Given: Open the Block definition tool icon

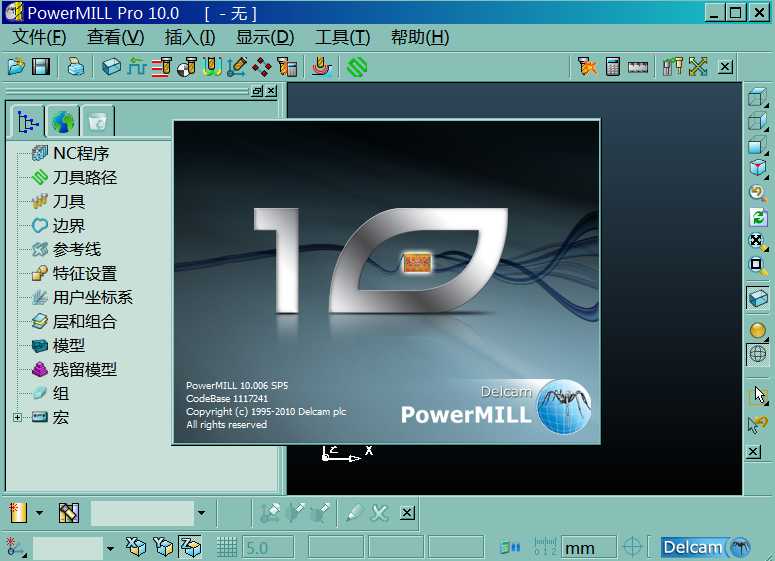Looking at the screenshot, I should [112, 67].
